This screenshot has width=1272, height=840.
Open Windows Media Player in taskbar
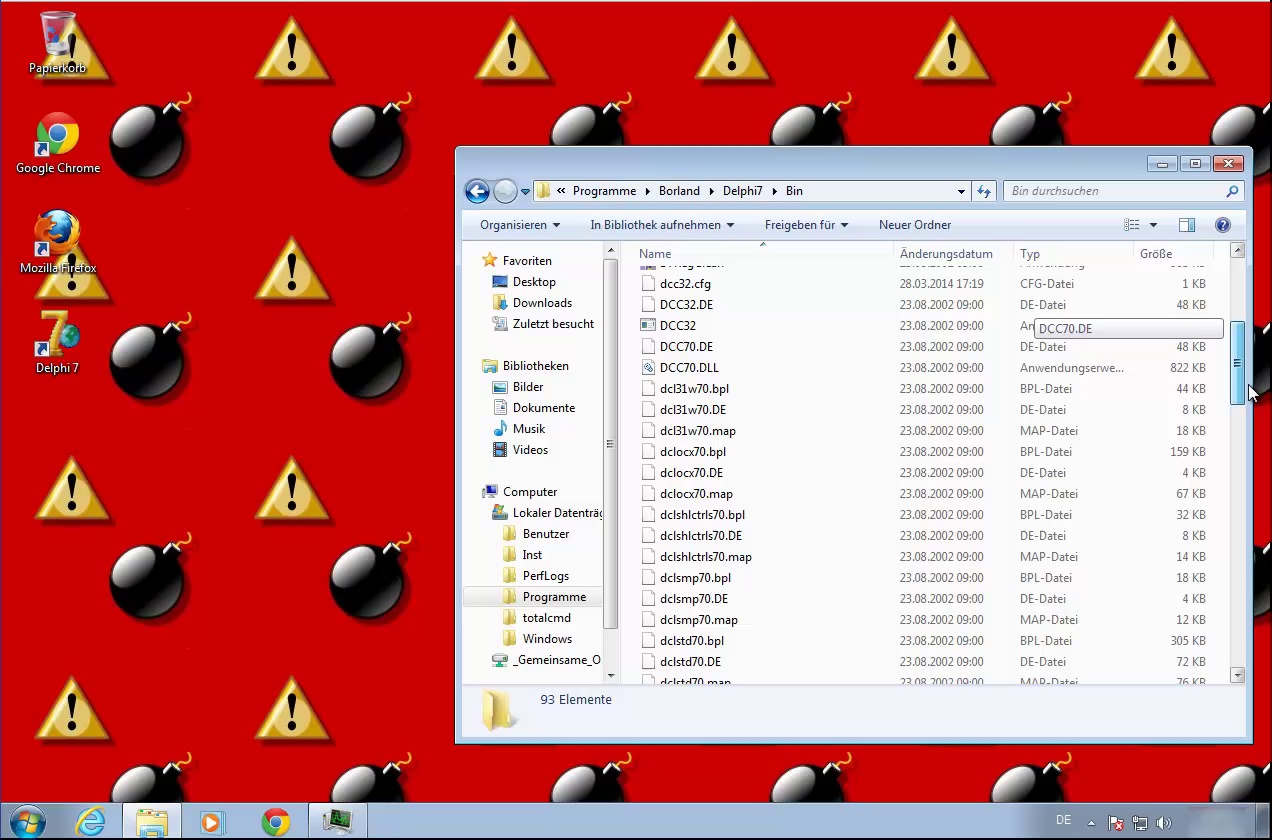[x=213, y=821]
